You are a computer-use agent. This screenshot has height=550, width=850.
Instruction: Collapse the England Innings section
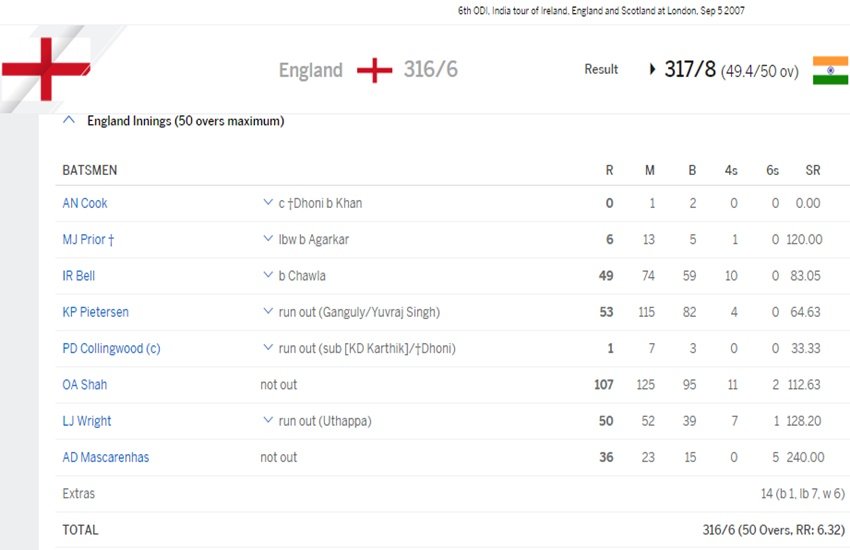click(69, 121)
